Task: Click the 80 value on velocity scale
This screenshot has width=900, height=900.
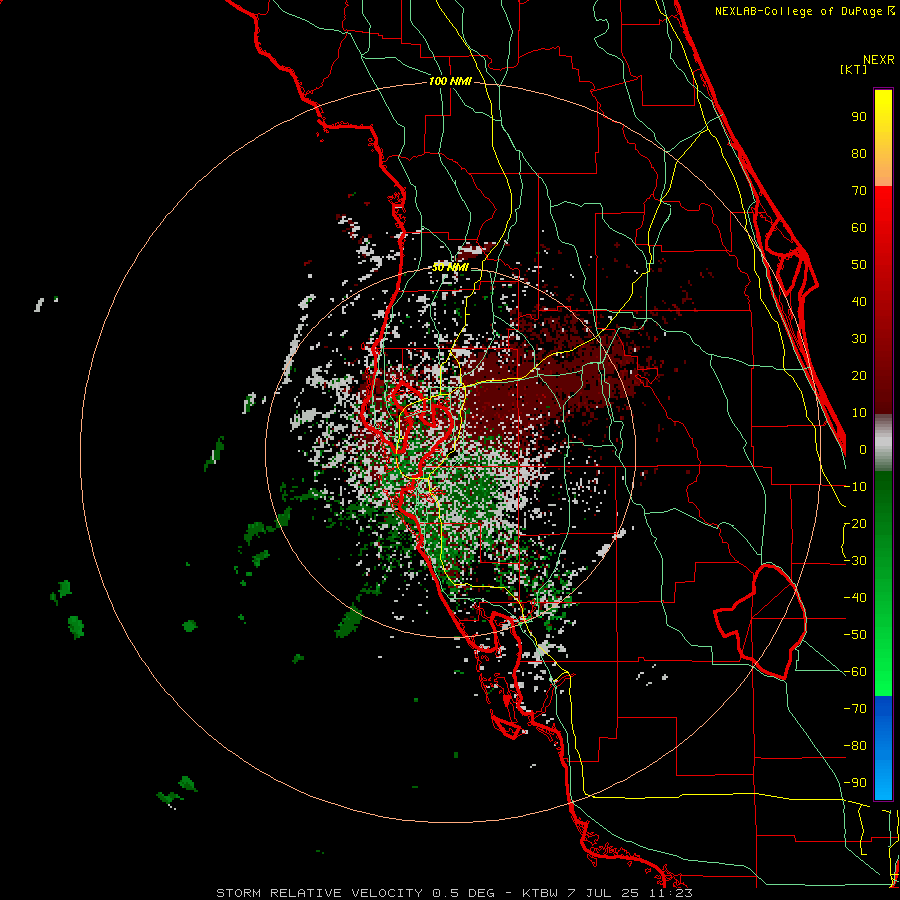Action: point(859,153)
